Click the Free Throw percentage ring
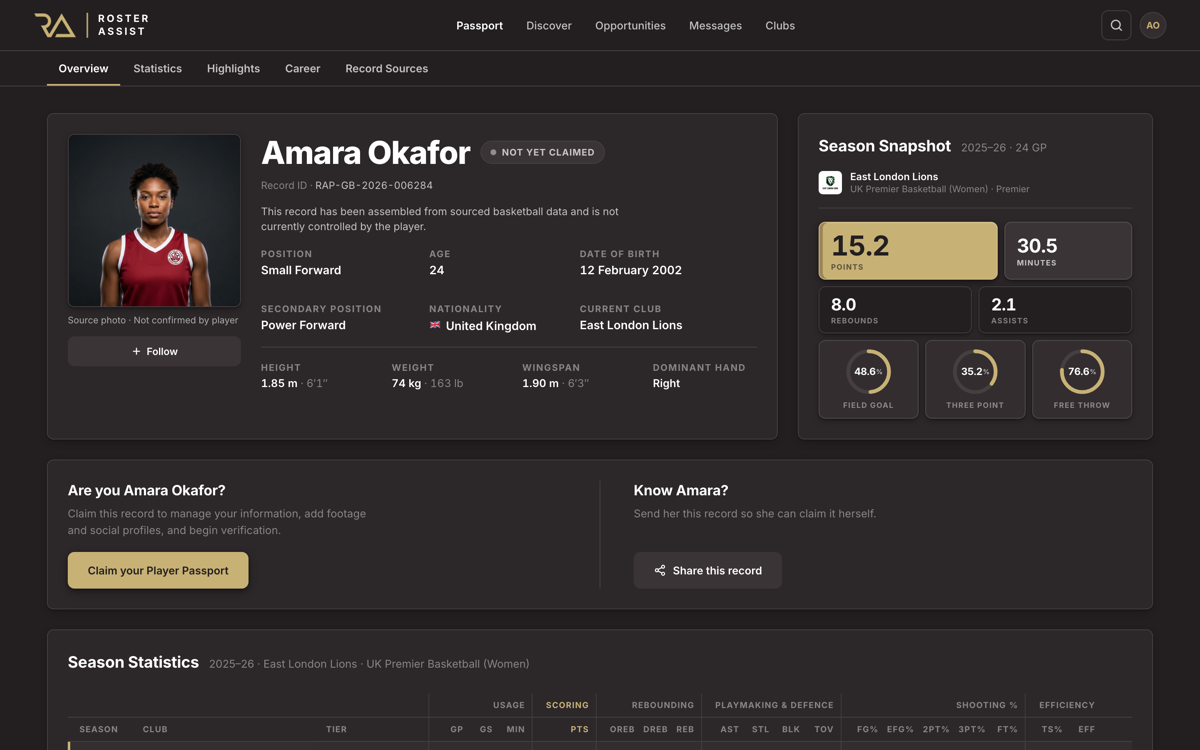Viewport: 1200px width, 750px height. [x=1082, y=371]
